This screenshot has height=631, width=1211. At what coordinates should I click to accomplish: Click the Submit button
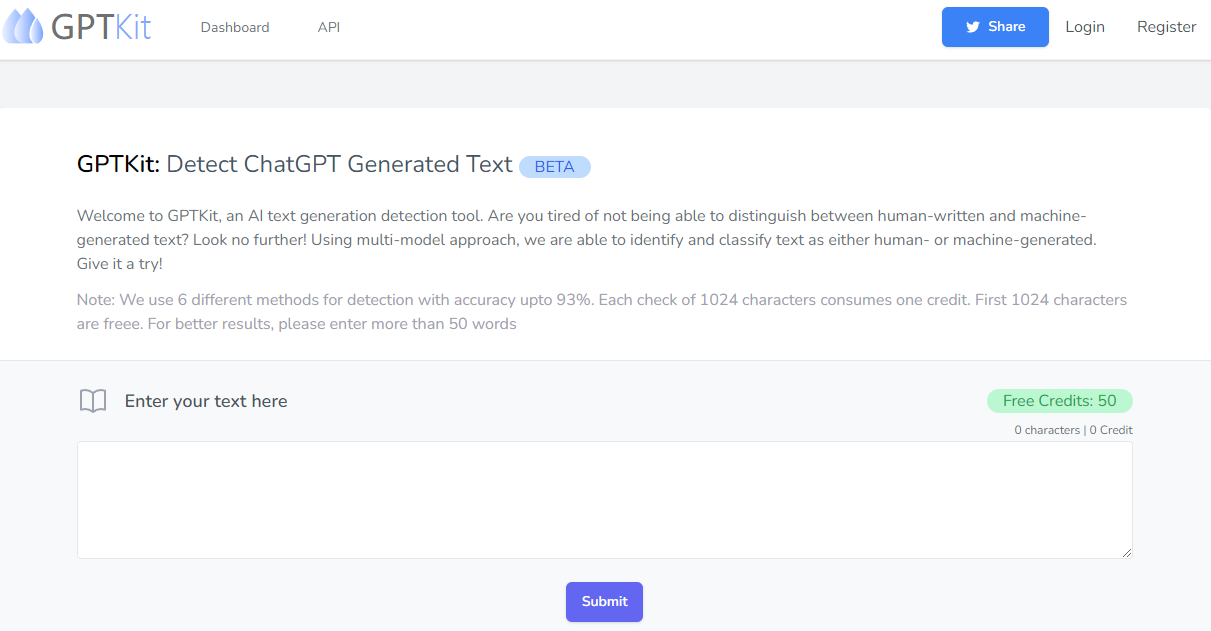604,601
